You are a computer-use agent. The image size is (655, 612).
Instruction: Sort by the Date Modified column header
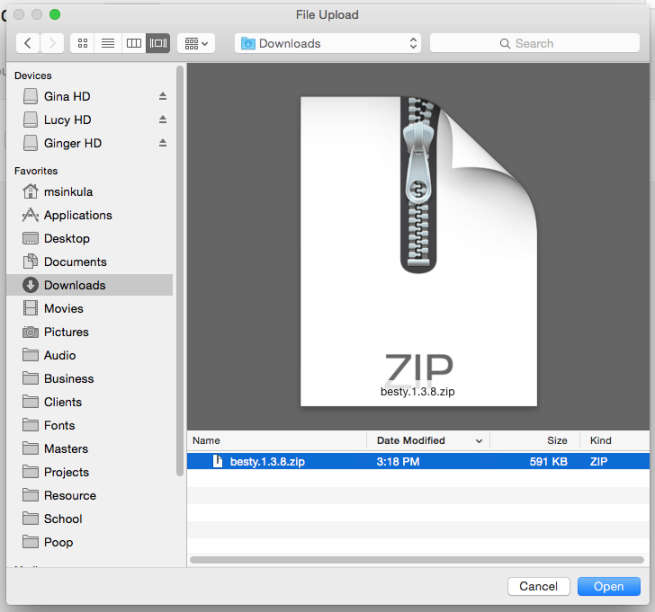click(x=428, y=440)
